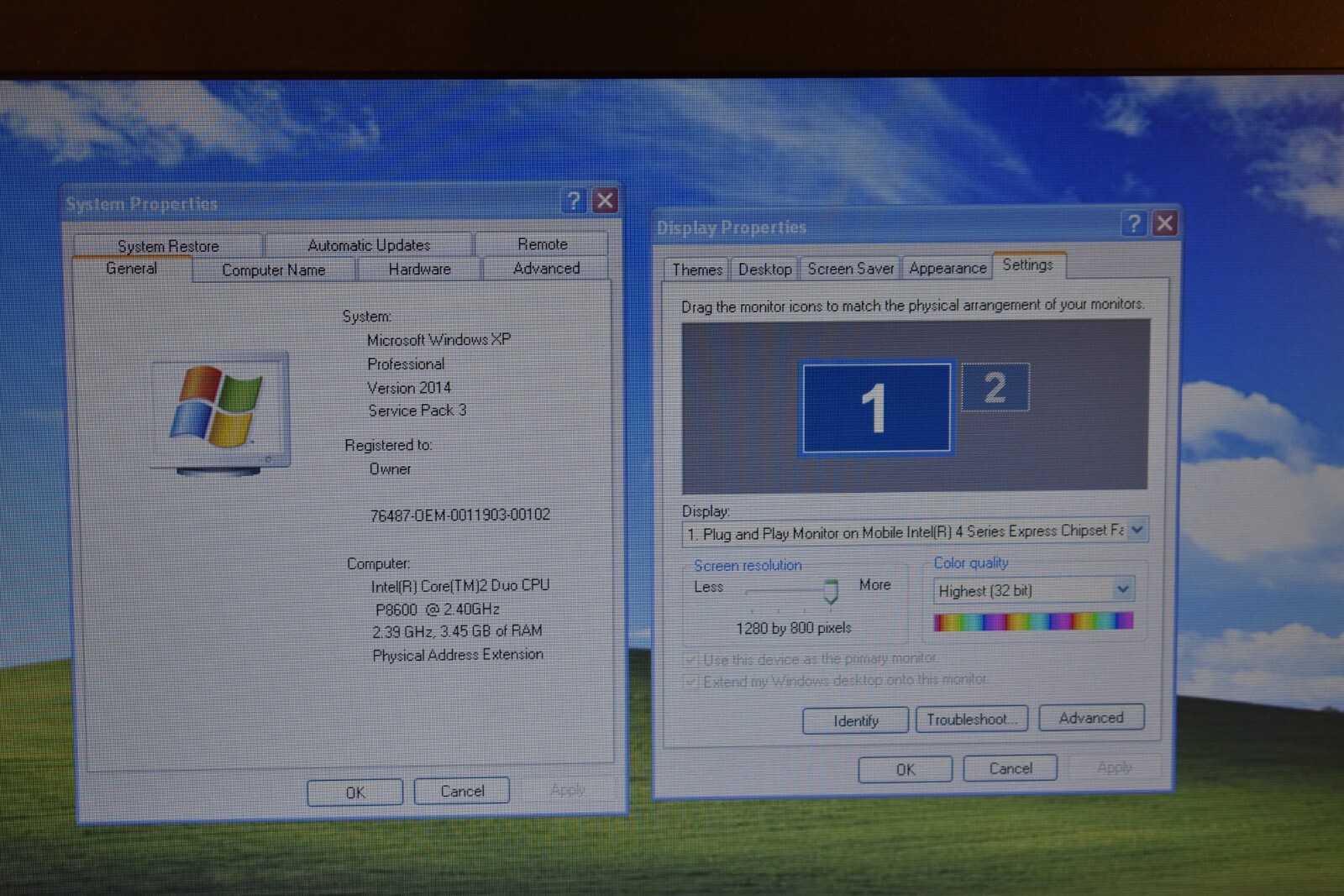Click 'Intel(R) Core(TM)2 Duo CPU' text

point(460,585)
